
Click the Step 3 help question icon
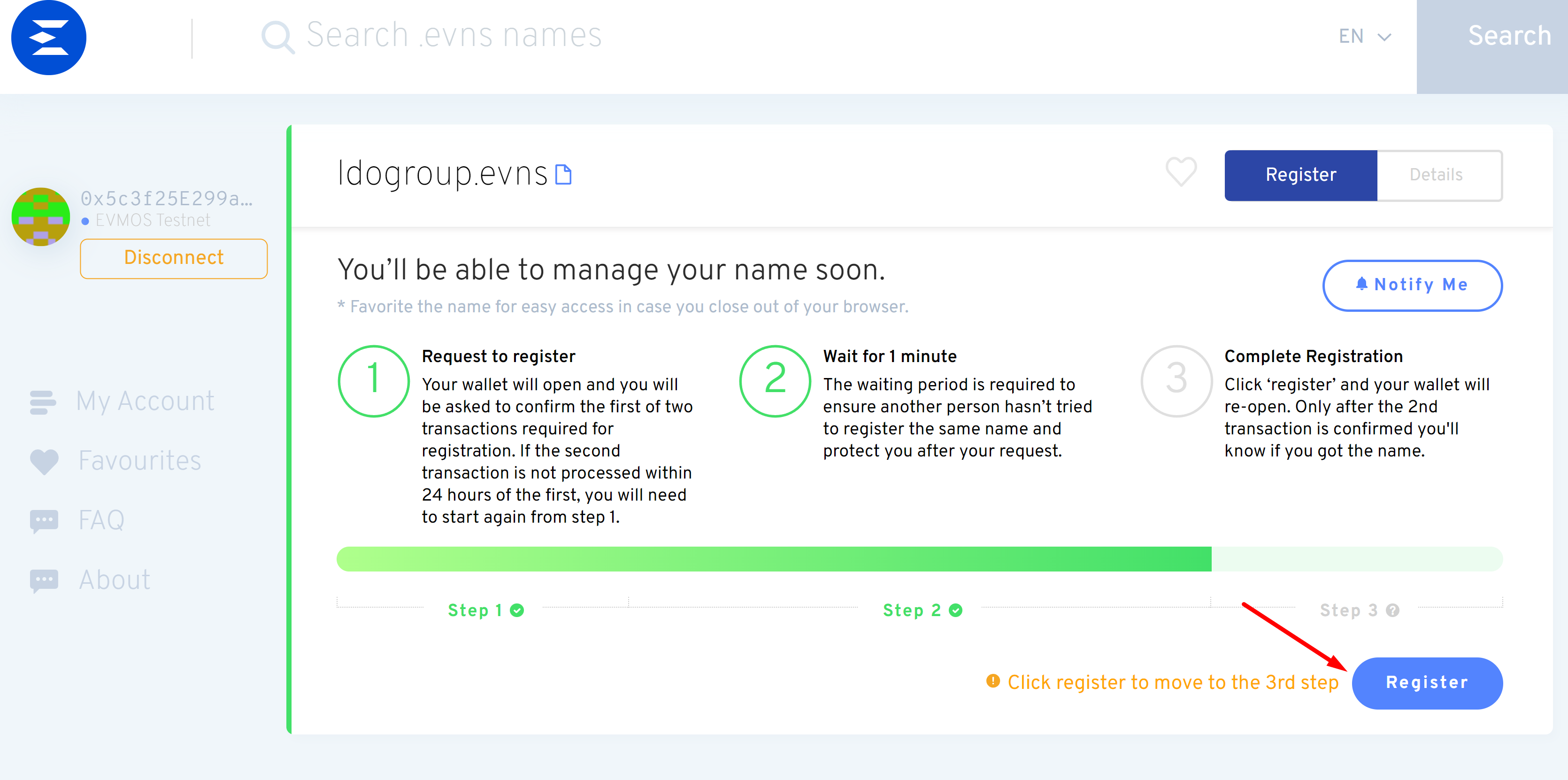(x=1393, y=610)
